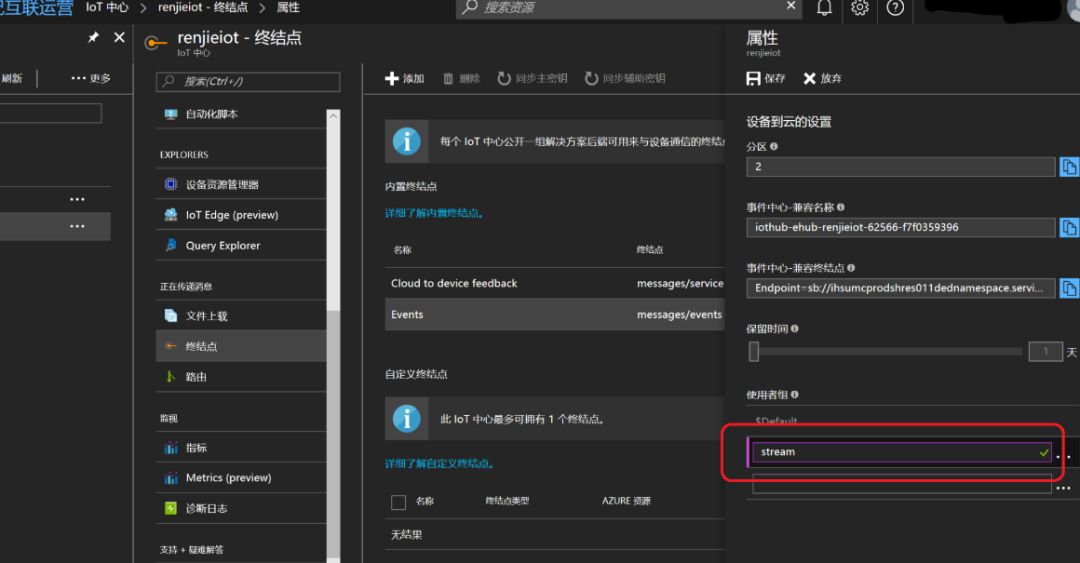Show info tooltip next to 保留时间

794,329
